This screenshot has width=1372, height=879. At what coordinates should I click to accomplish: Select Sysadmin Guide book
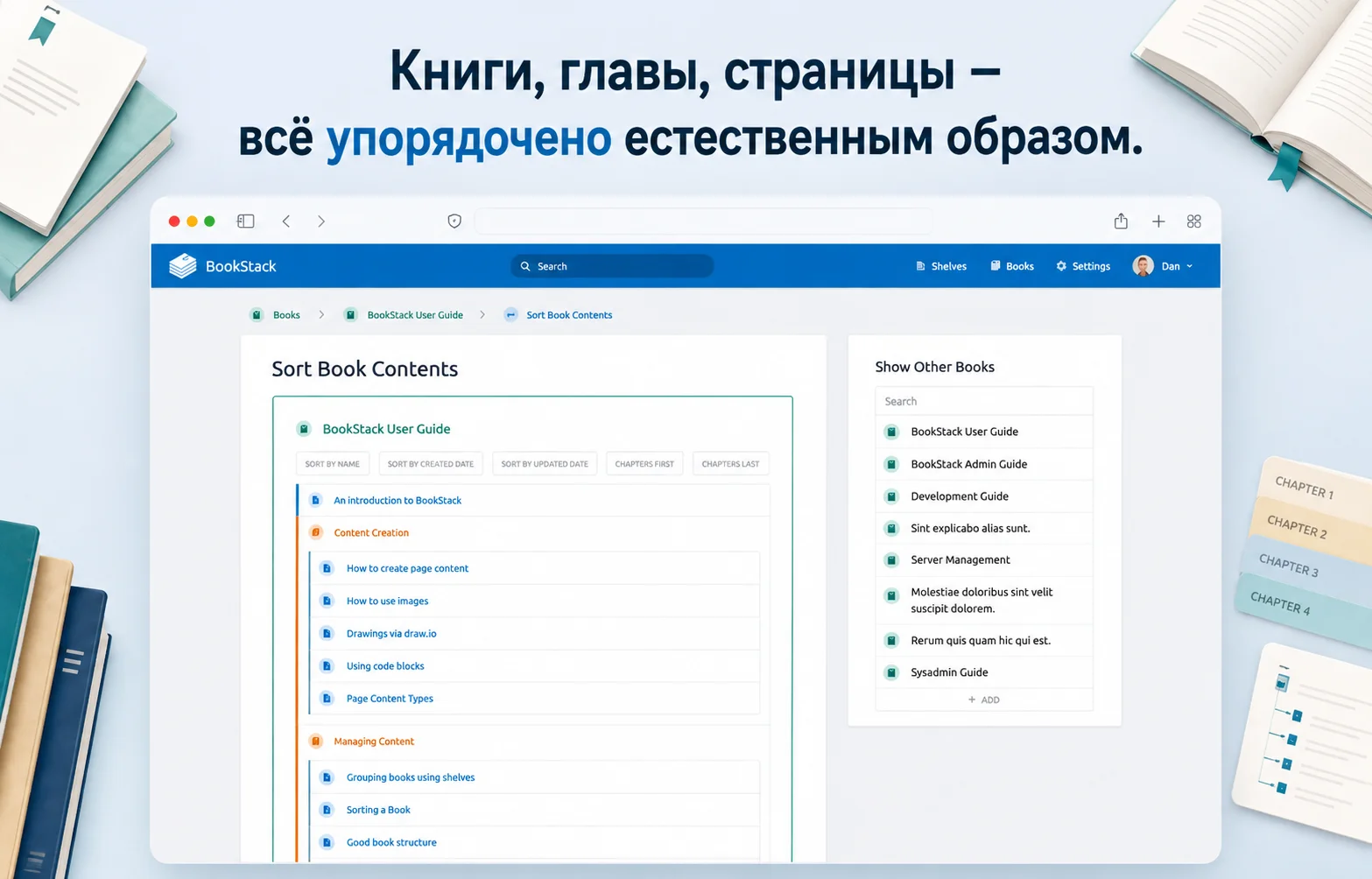click(x=984, y=672)
